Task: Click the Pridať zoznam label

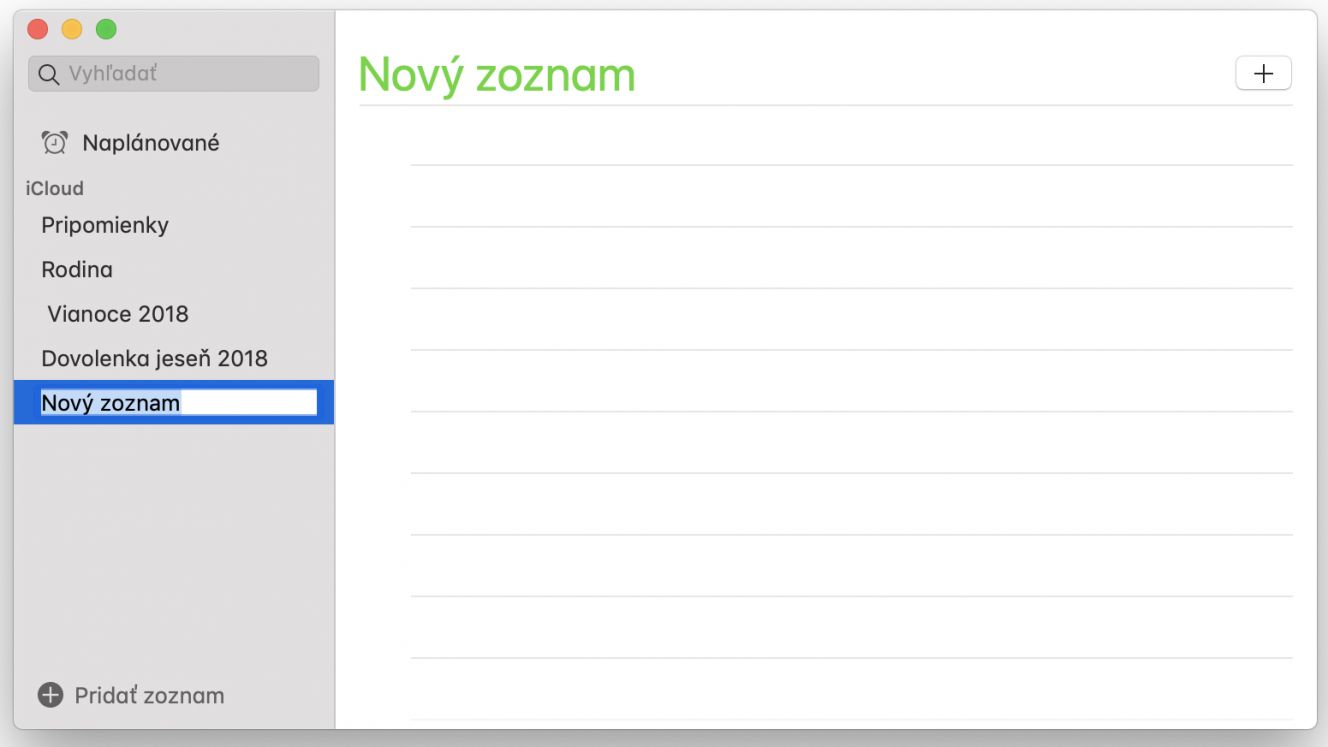Action: click(x=150, y=695)
